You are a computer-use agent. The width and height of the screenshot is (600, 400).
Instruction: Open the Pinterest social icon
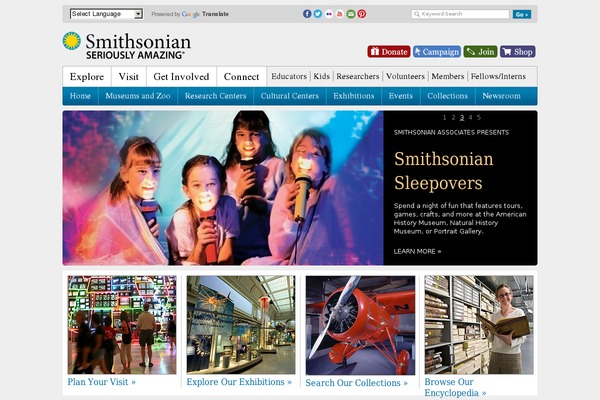[x=362, y=14]
